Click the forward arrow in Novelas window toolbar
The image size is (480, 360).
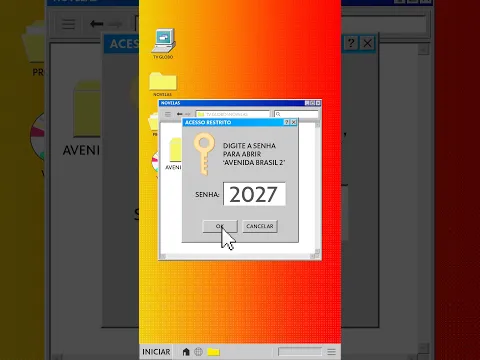tap(188, 114)
